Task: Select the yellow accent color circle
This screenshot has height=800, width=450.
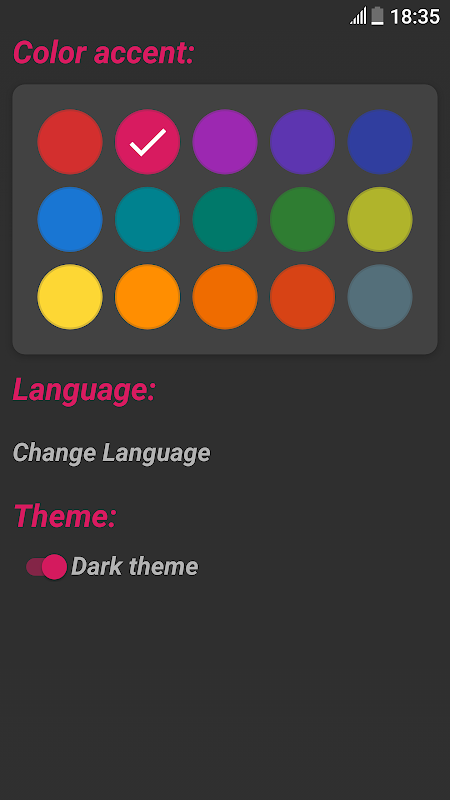Action: coord(70,297)
